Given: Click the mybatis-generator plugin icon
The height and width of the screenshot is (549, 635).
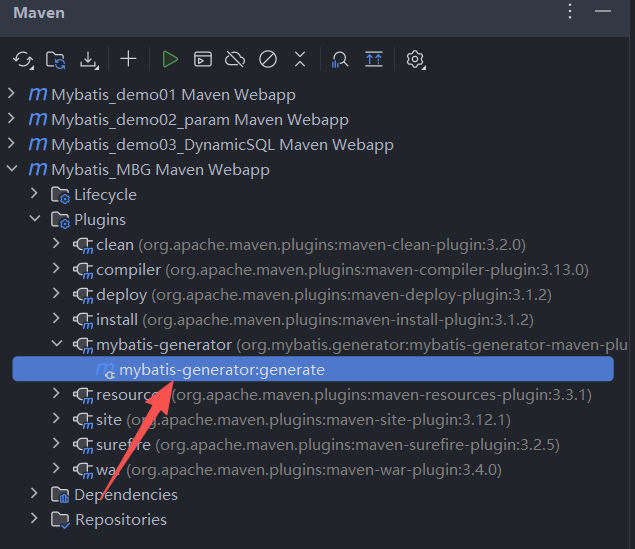Looking at the screenshot, I should click(x=83, y=345).
